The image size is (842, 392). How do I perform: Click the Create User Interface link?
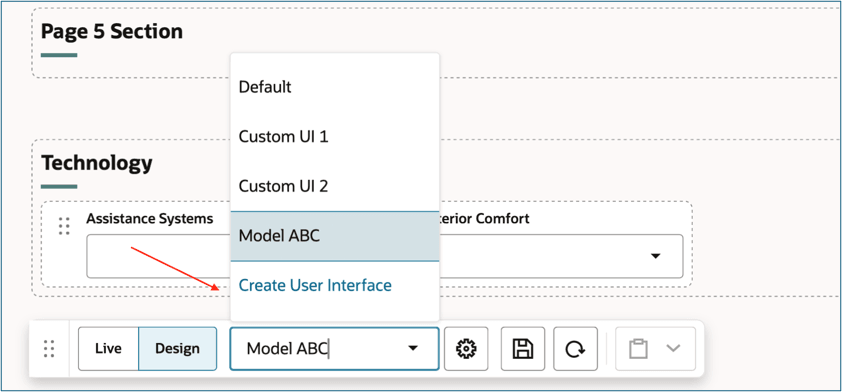point(315,285)
